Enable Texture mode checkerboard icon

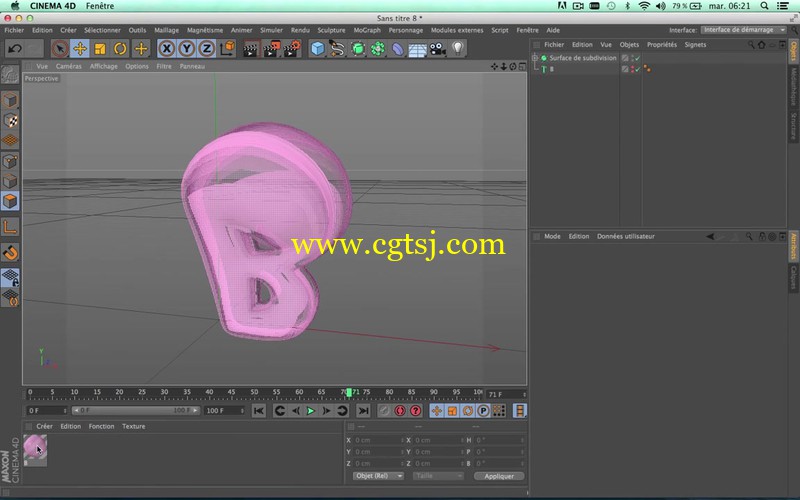10,120
